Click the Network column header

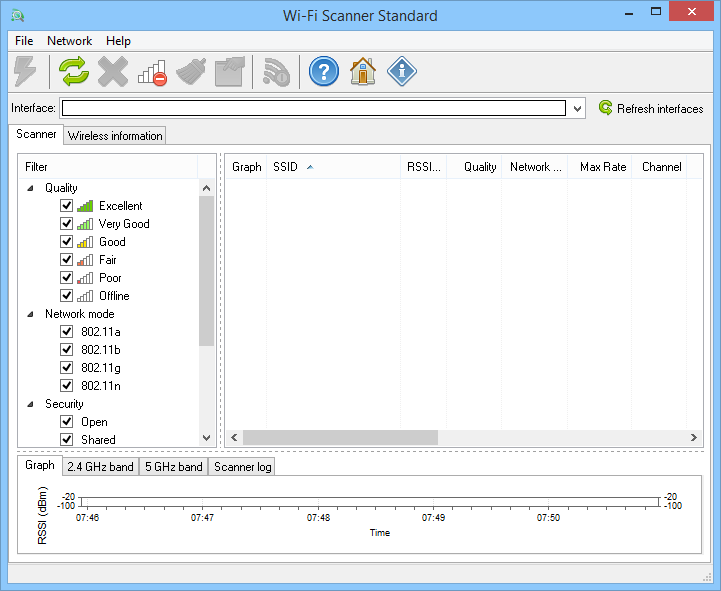click(535, 167)
